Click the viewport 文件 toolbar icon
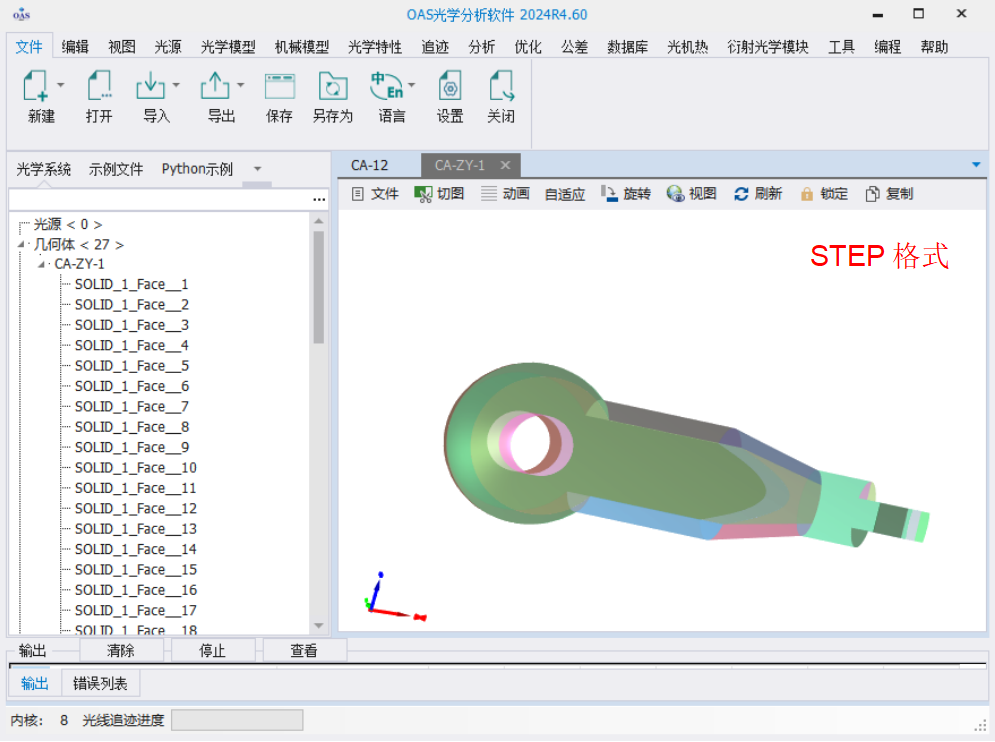This screenshot has width=995, height=742. (x=358, y=194)
